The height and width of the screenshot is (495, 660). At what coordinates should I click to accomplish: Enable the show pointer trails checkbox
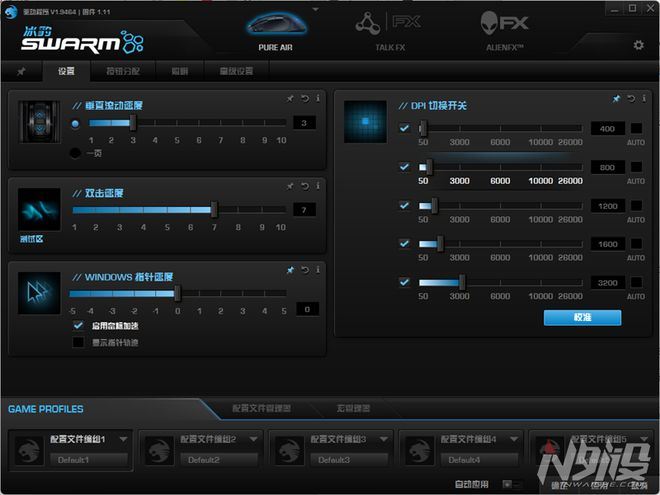(x=78, y=342)
